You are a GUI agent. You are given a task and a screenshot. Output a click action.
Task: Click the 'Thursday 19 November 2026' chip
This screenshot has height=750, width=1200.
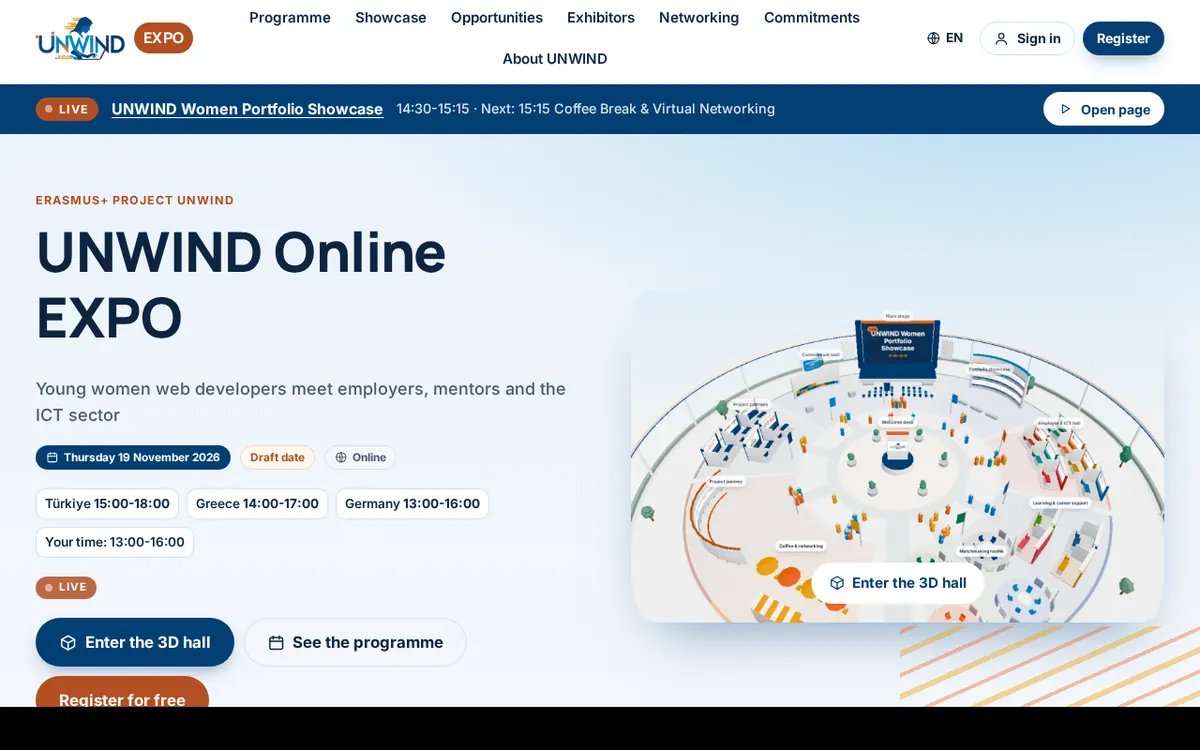click(133, 457)
